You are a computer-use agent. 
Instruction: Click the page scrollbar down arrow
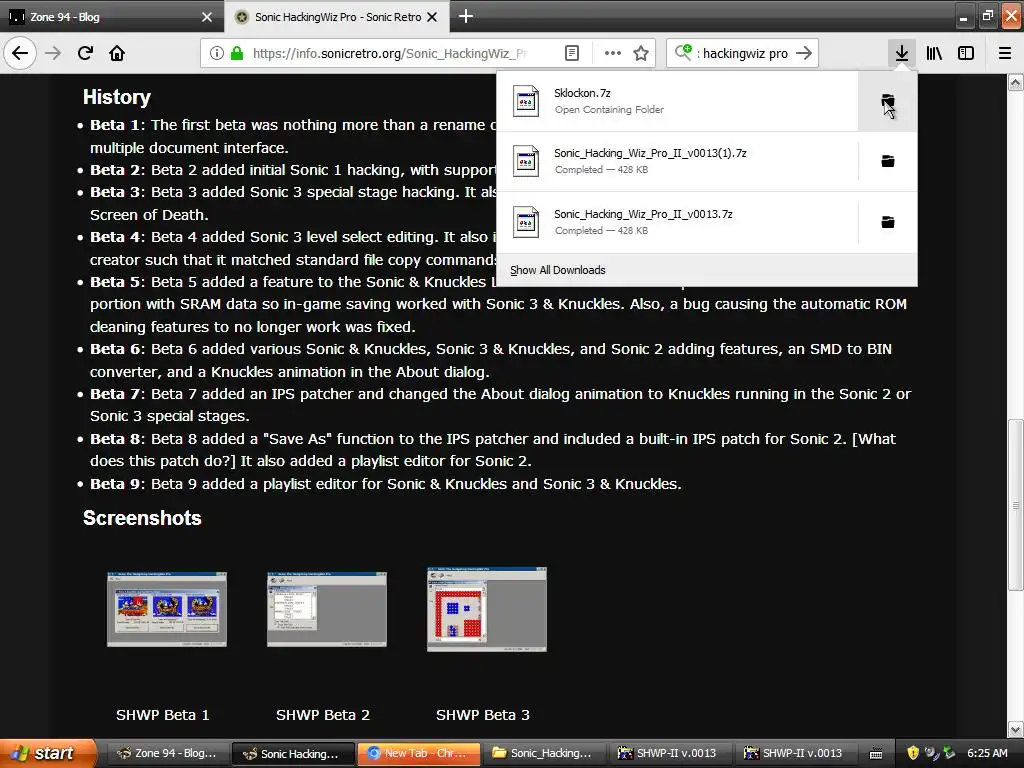tap(1016, 729)
